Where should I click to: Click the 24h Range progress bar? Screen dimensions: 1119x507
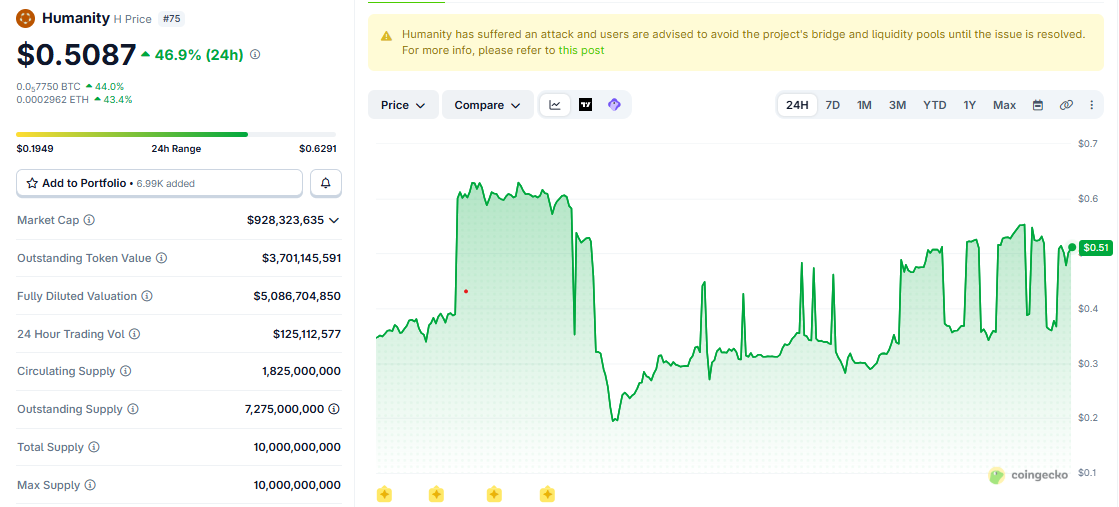(176, 134)
